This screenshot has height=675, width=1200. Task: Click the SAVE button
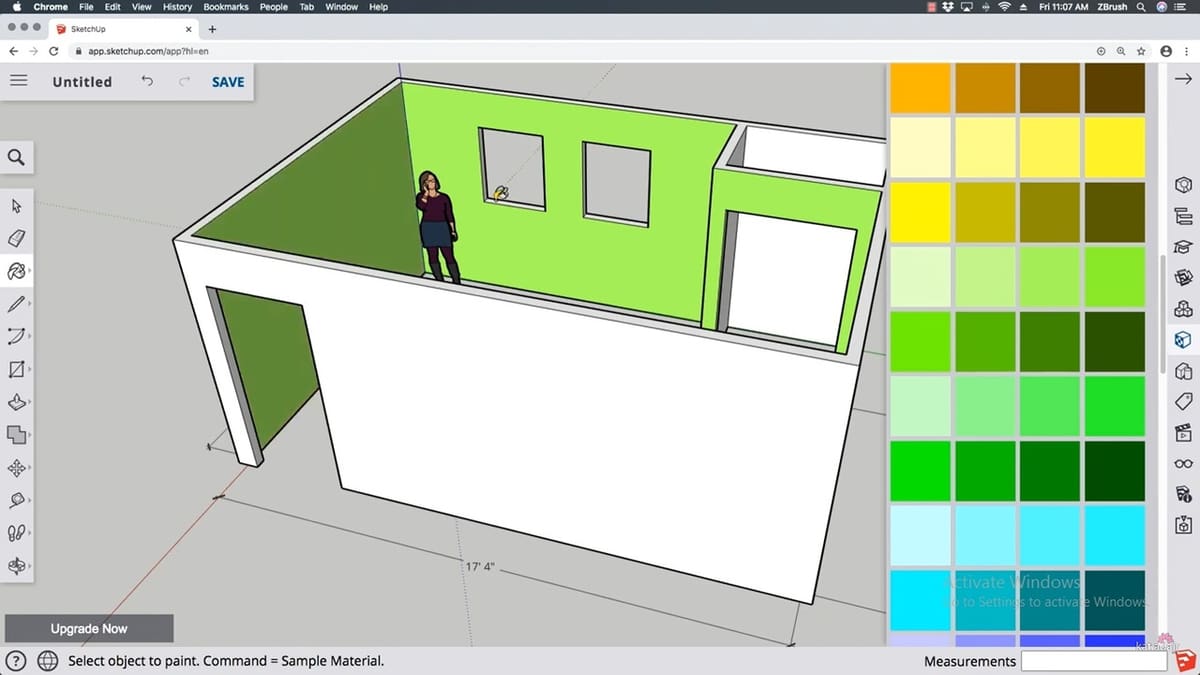227,81
